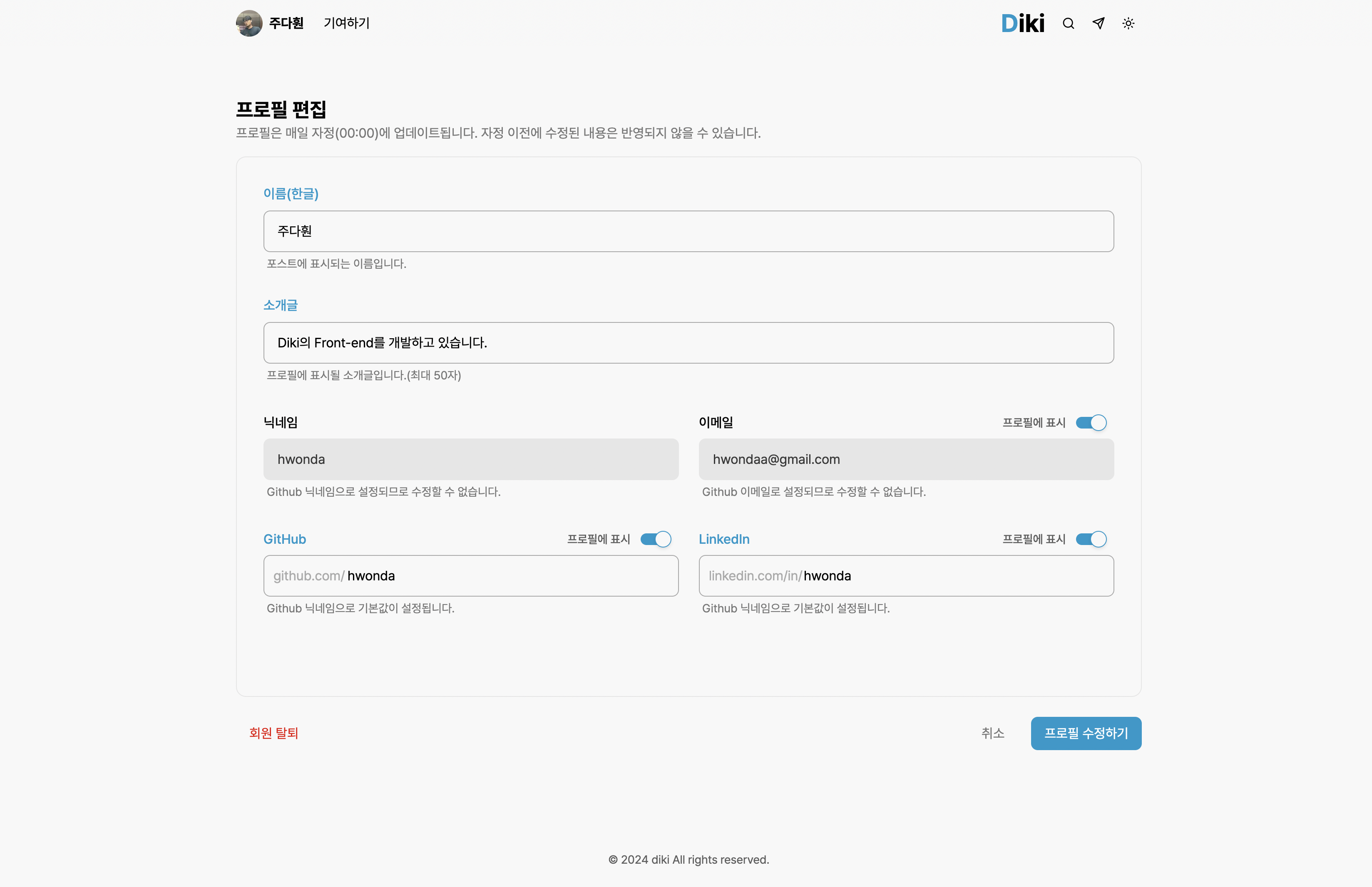This screenshot has width=1372, height=887.
Task: Click into the 소개글 text field
Action: 688,343
